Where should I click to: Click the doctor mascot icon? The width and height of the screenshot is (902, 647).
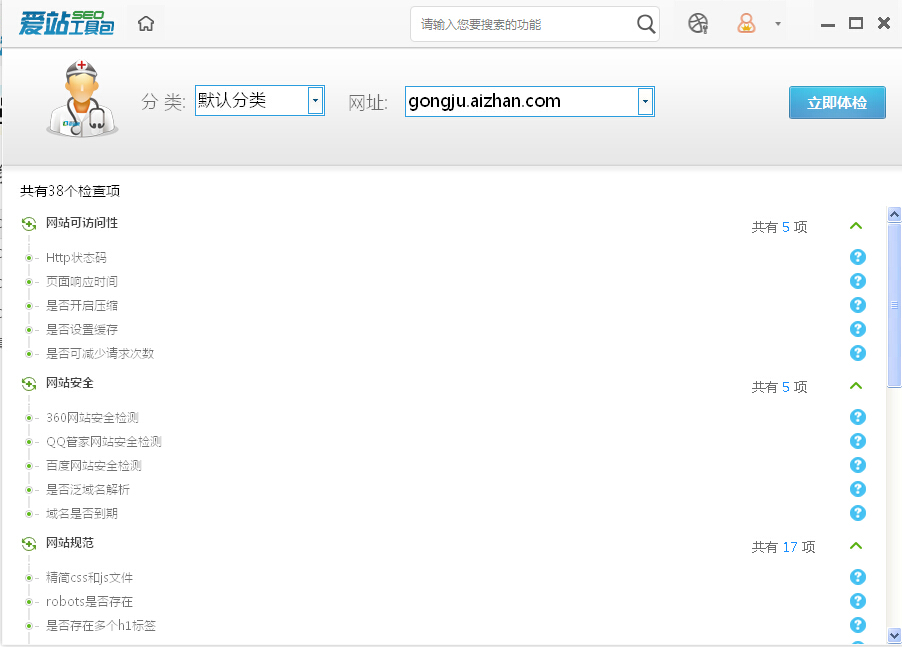click(82, 100)
